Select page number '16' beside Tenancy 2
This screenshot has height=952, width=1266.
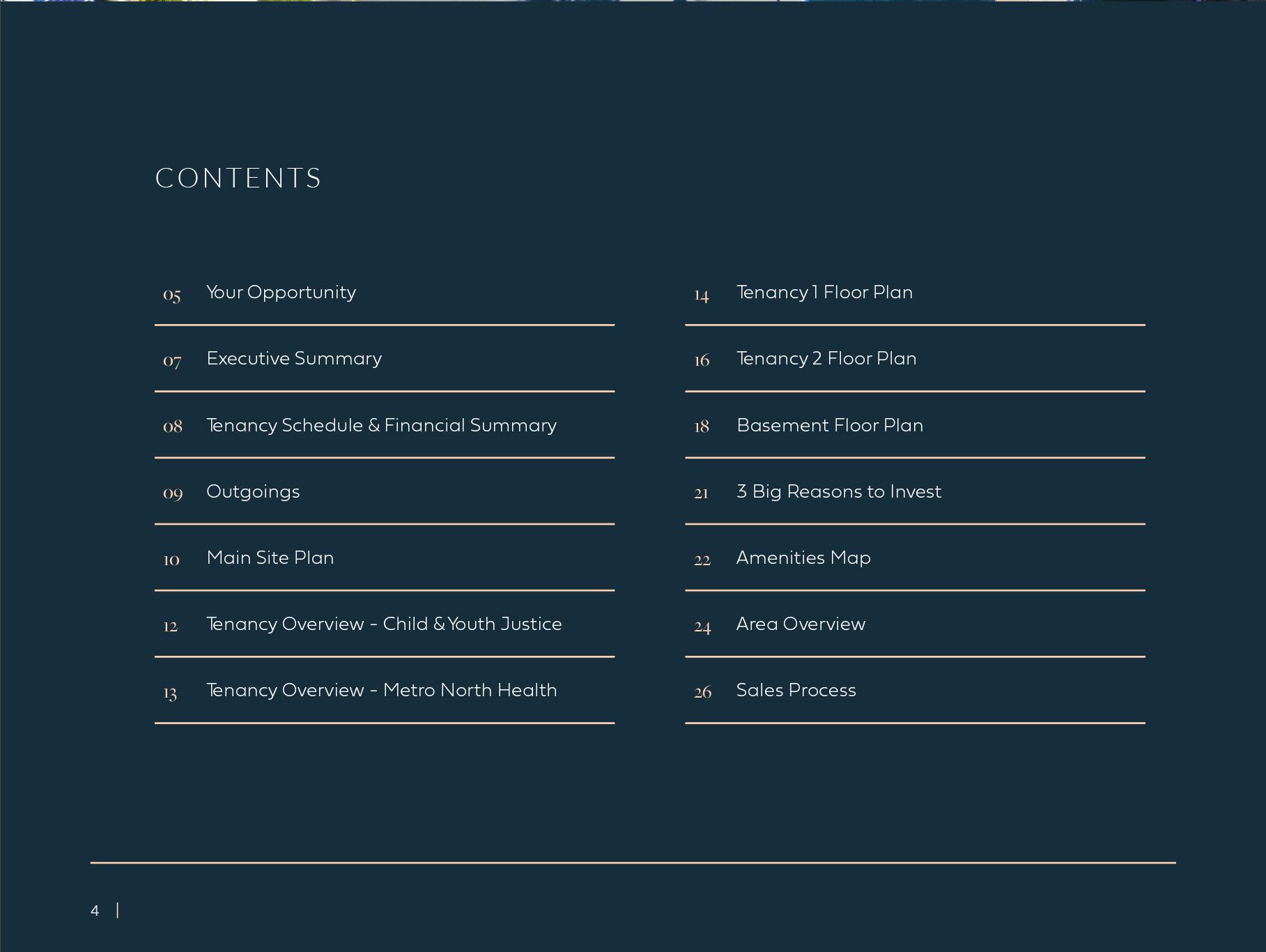pos(702,360)
